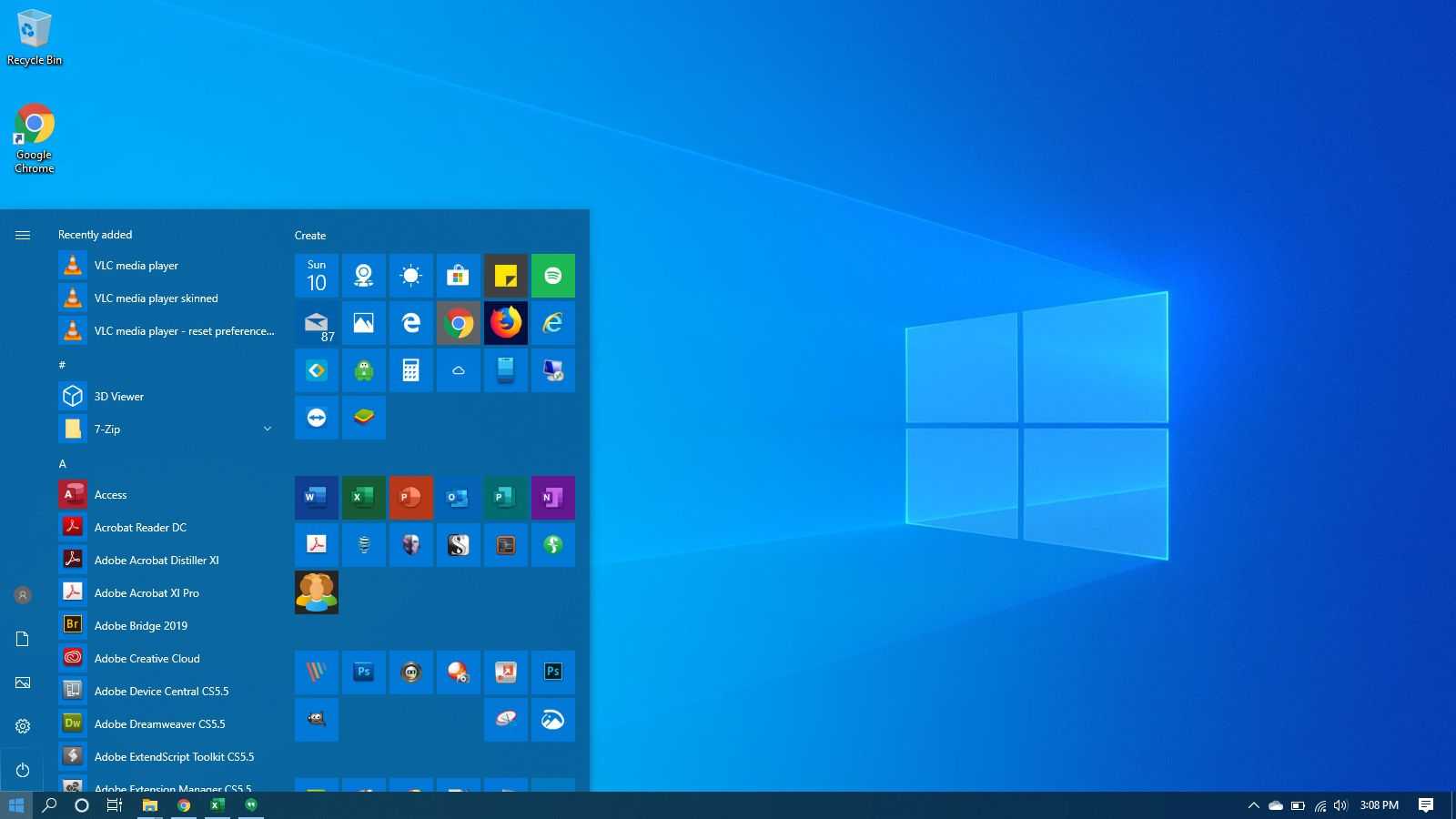Open Pictures from Start sidebar
The height and width of the screenshot is (819, 1456).
pos(23,682)
